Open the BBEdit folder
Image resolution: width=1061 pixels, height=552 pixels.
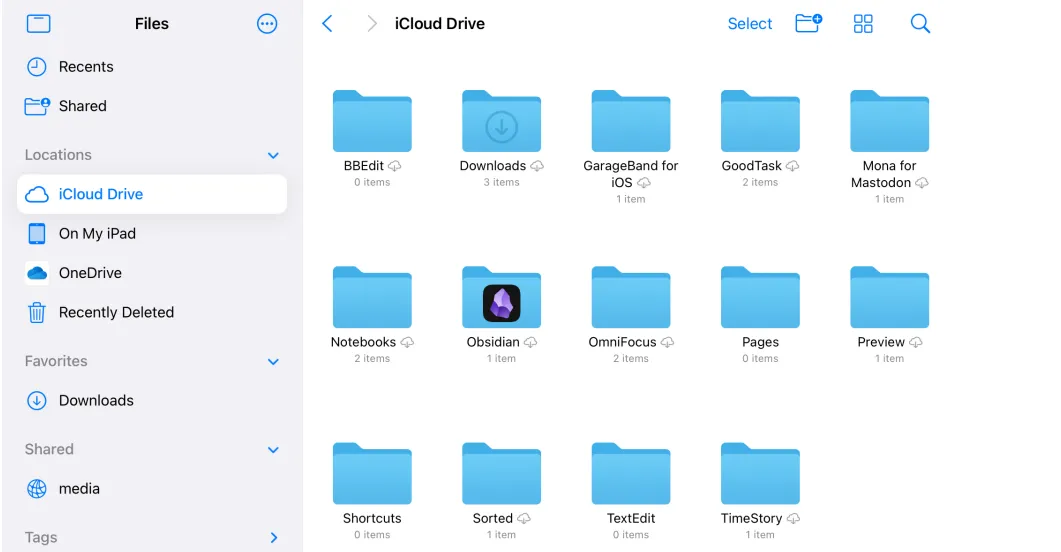(x=372, y=121)
